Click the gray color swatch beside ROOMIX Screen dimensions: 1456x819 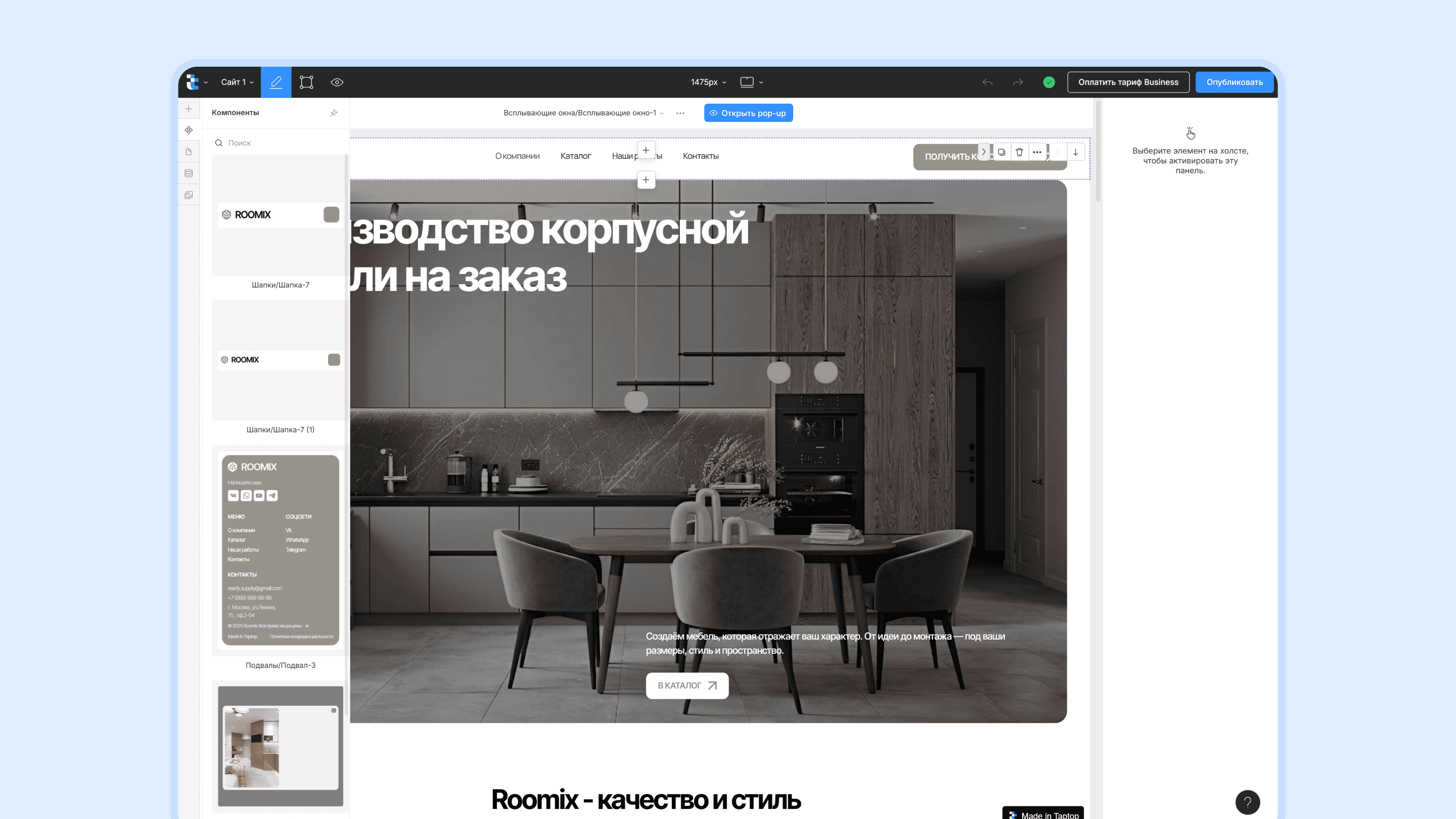[331, 215]
